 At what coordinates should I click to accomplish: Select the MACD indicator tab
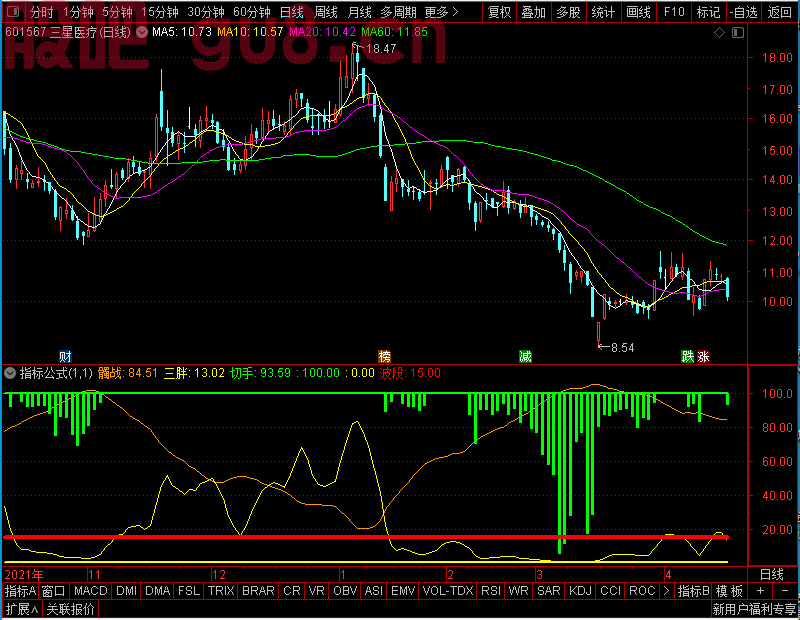click(91, 591)
